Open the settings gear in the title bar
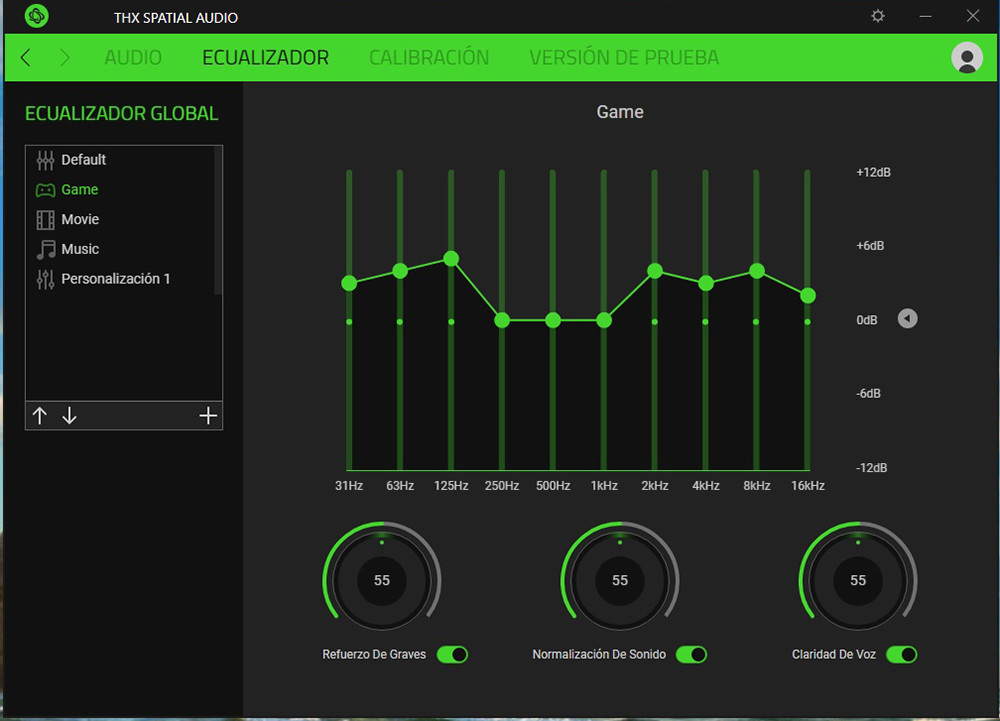1000x721 pixels. click(x=877, y=16)
